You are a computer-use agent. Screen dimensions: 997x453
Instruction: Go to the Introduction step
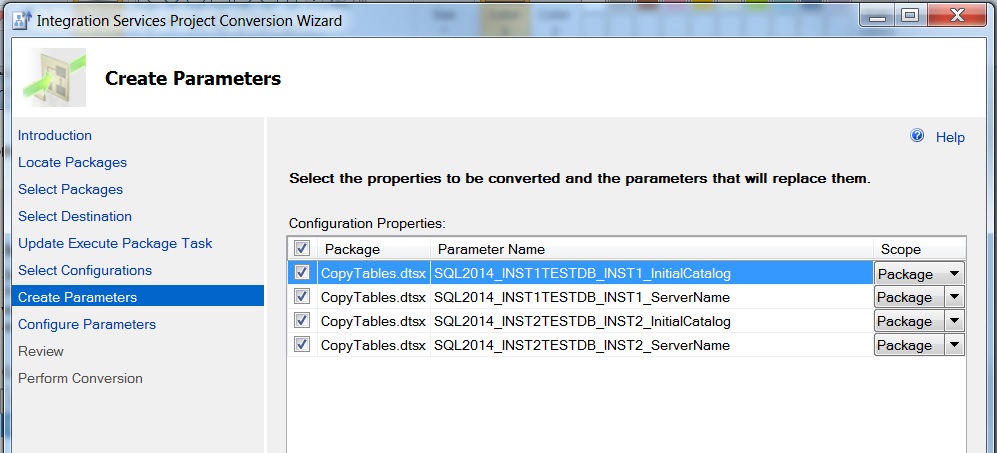pyautogui.click(x=55, y=135)
